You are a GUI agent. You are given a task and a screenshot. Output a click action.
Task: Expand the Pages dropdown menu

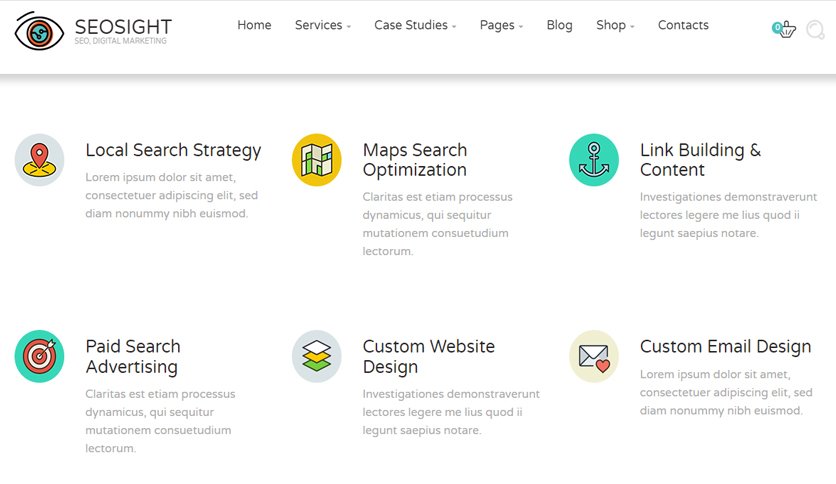[x=501, y=25]
